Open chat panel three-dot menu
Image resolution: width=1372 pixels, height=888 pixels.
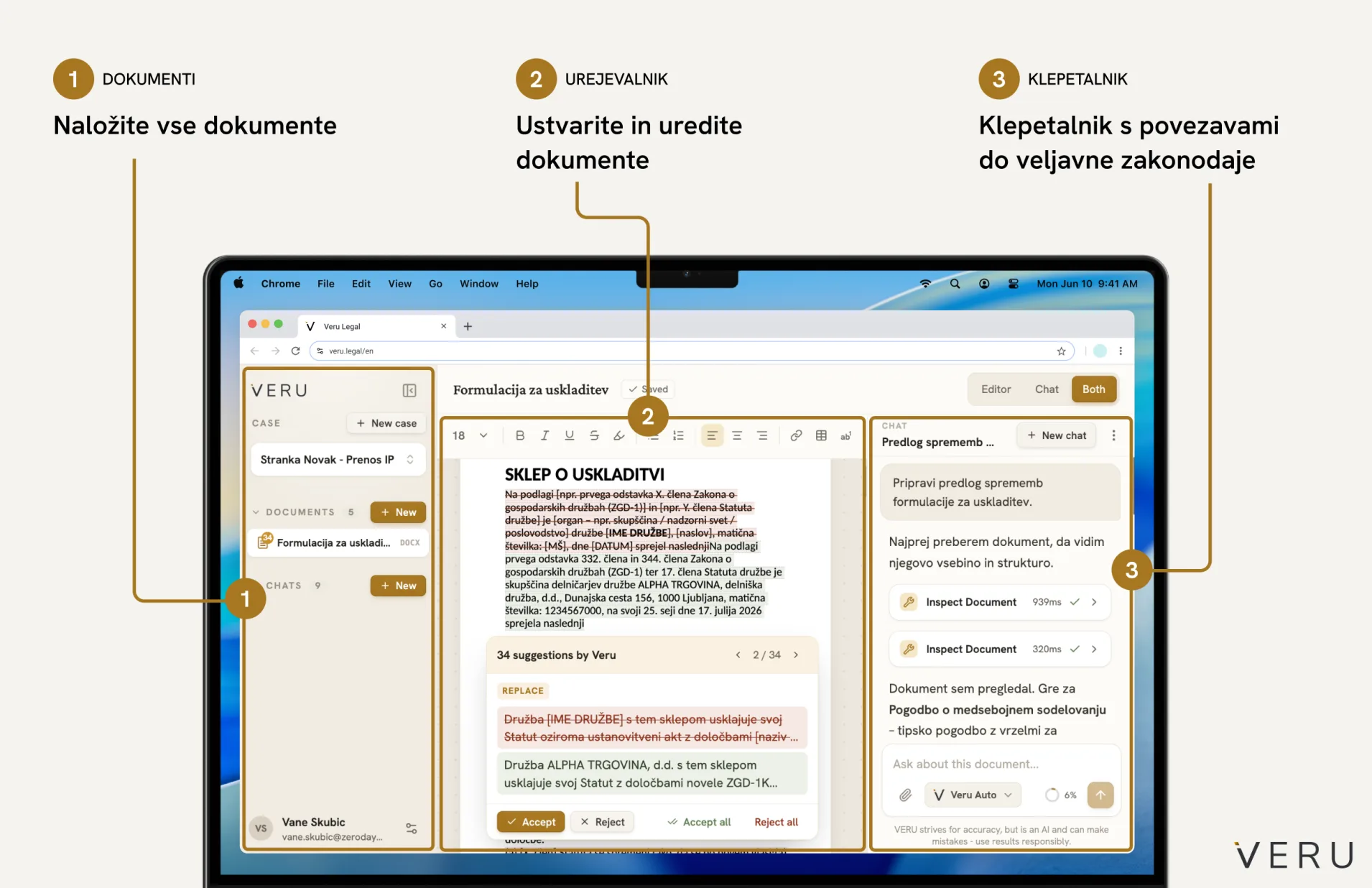tap(1113, 435)
